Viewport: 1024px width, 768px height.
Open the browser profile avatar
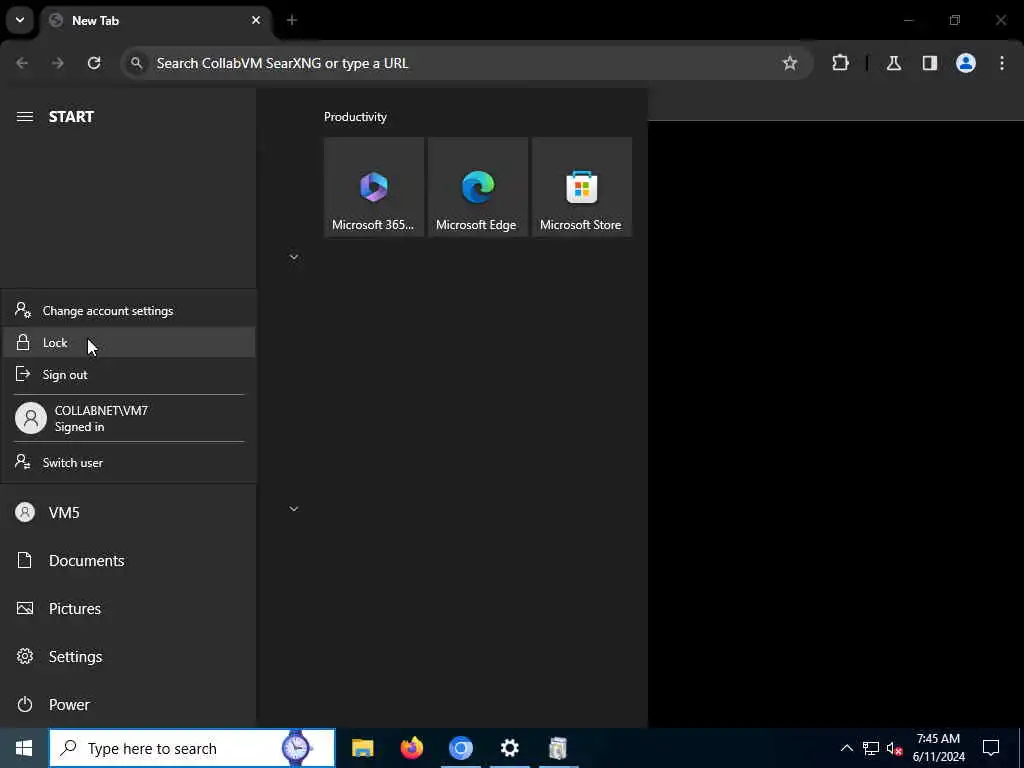click(x=966, y=63)
